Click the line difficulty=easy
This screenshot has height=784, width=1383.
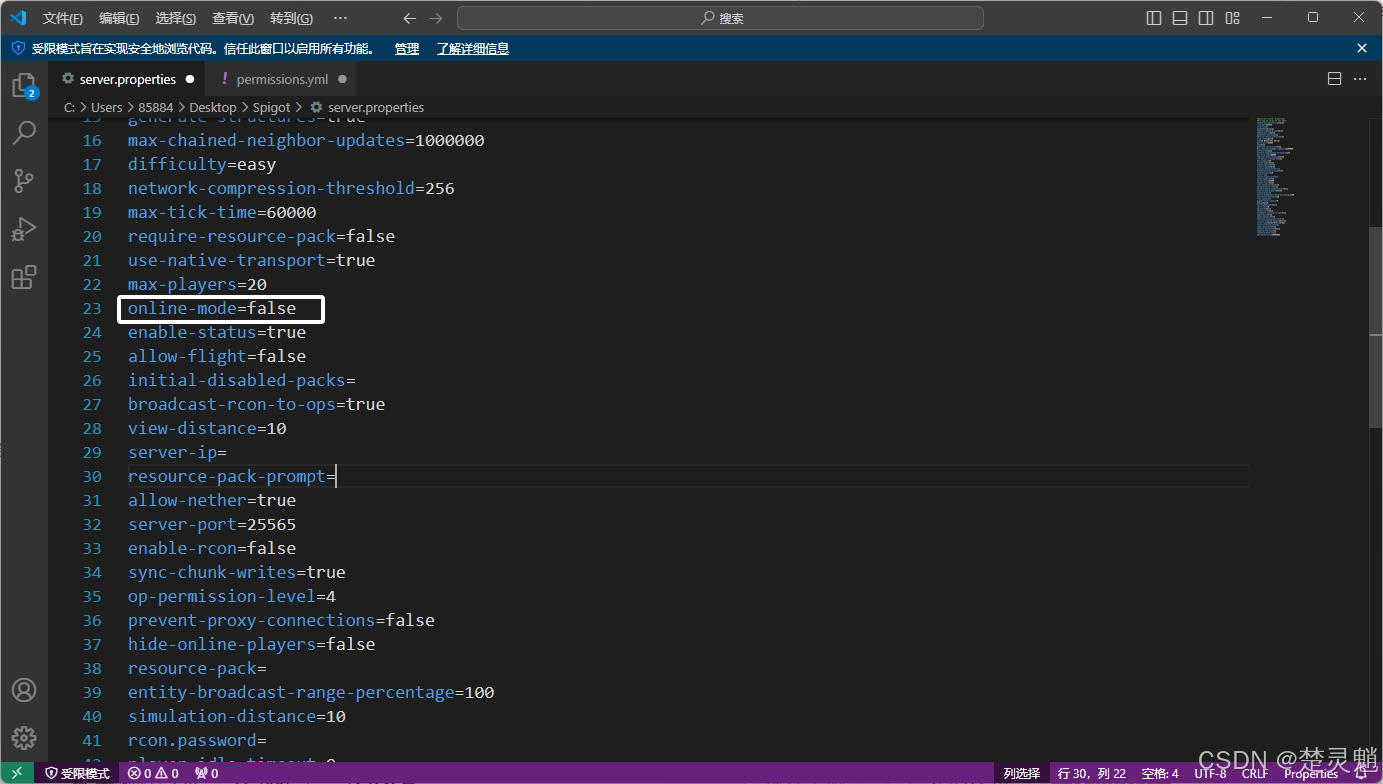202,164
